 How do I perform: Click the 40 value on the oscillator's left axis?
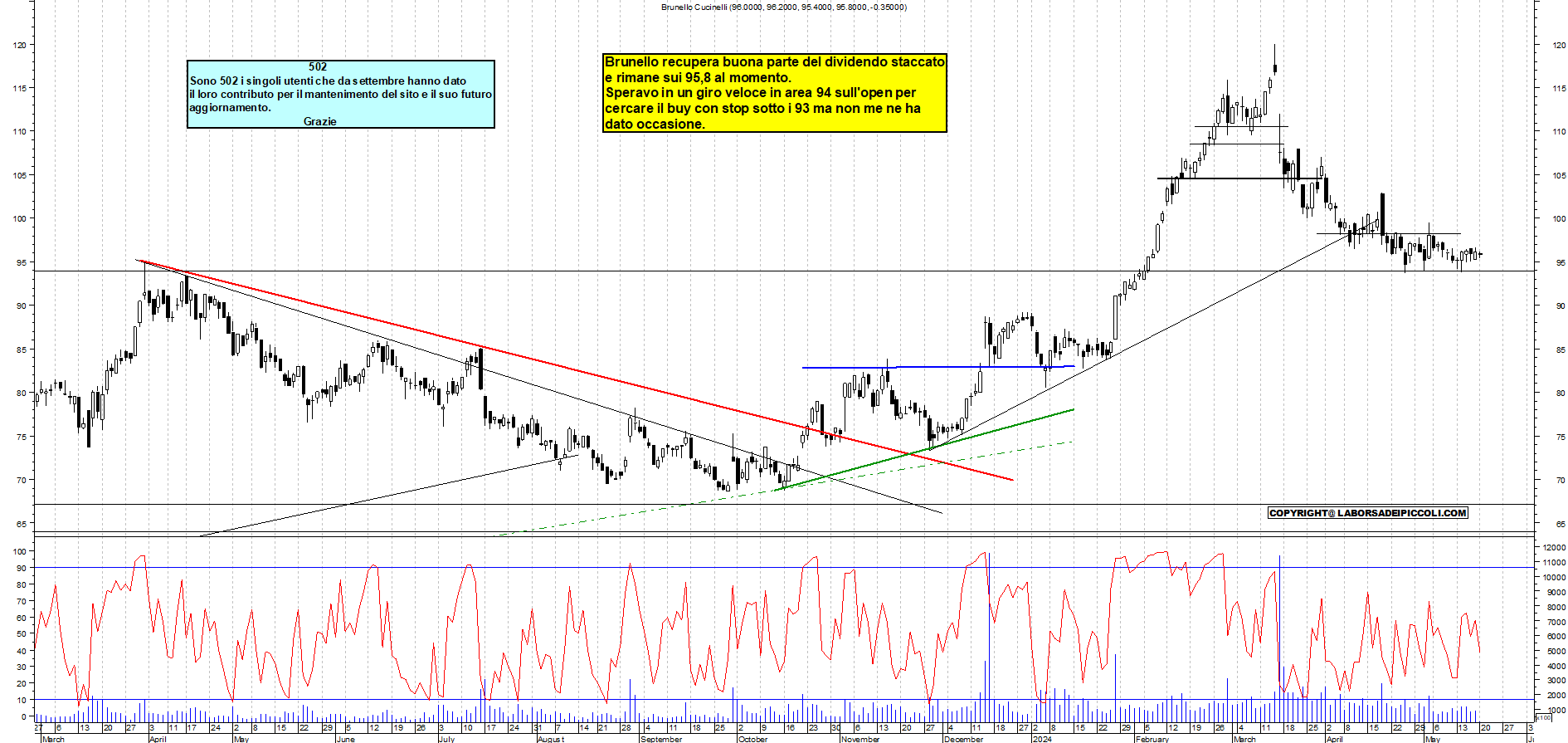point(22,651)
